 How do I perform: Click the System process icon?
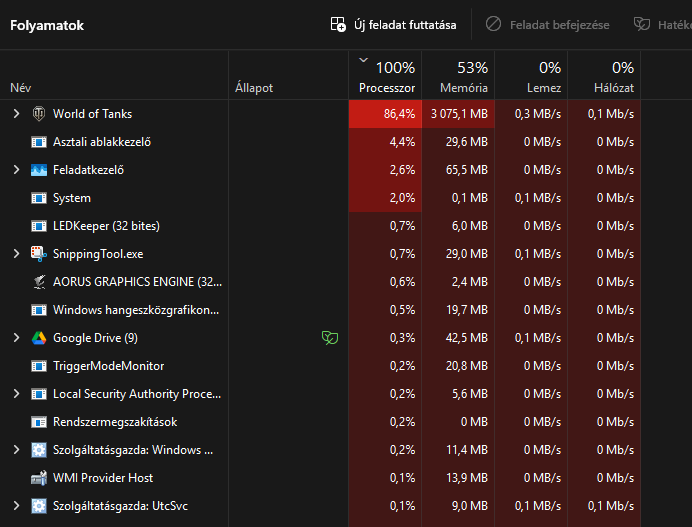coord(39,198)
